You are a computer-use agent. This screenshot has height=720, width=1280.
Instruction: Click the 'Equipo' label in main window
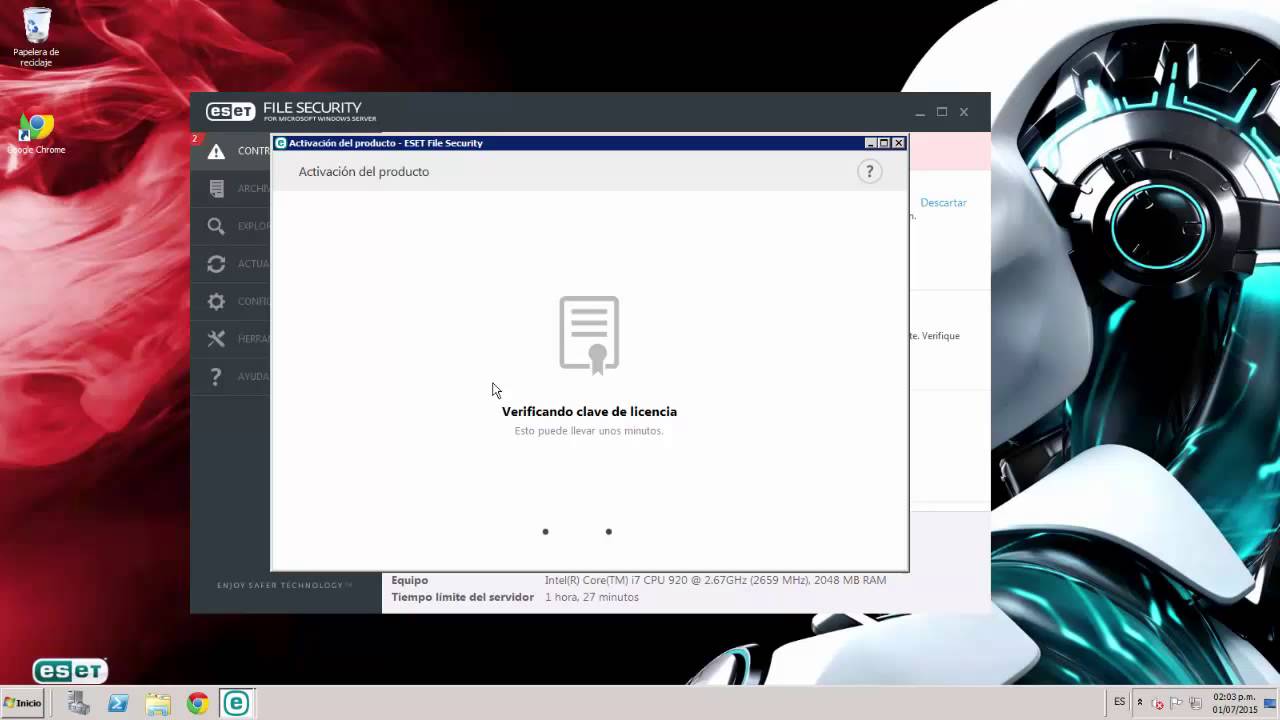[410, 580]
